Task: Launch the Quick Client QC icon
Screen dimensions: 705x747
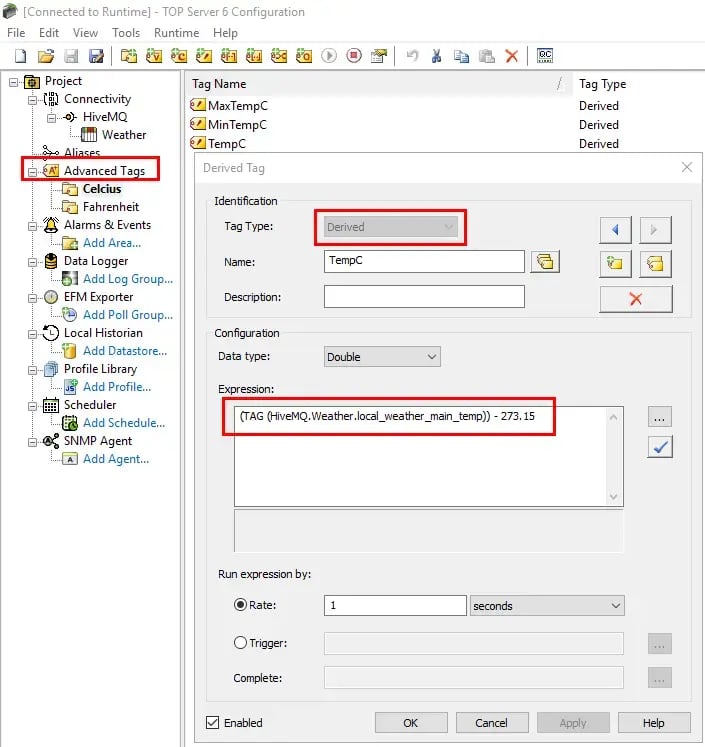Action: pyautogui.click(x=545, y=56)
